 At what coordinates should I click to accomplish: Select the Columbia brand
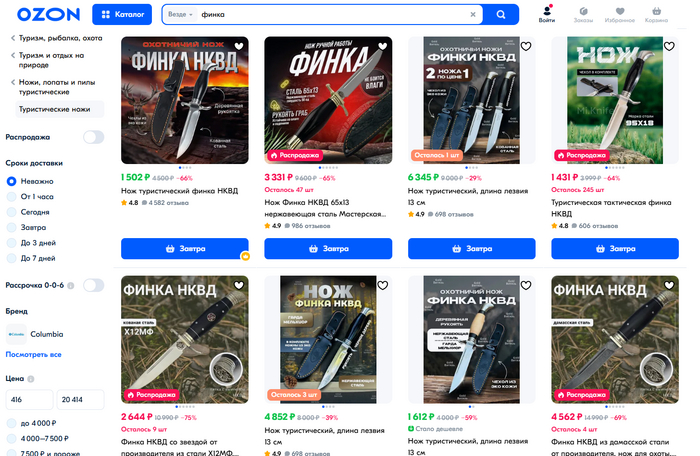(35, 334)
